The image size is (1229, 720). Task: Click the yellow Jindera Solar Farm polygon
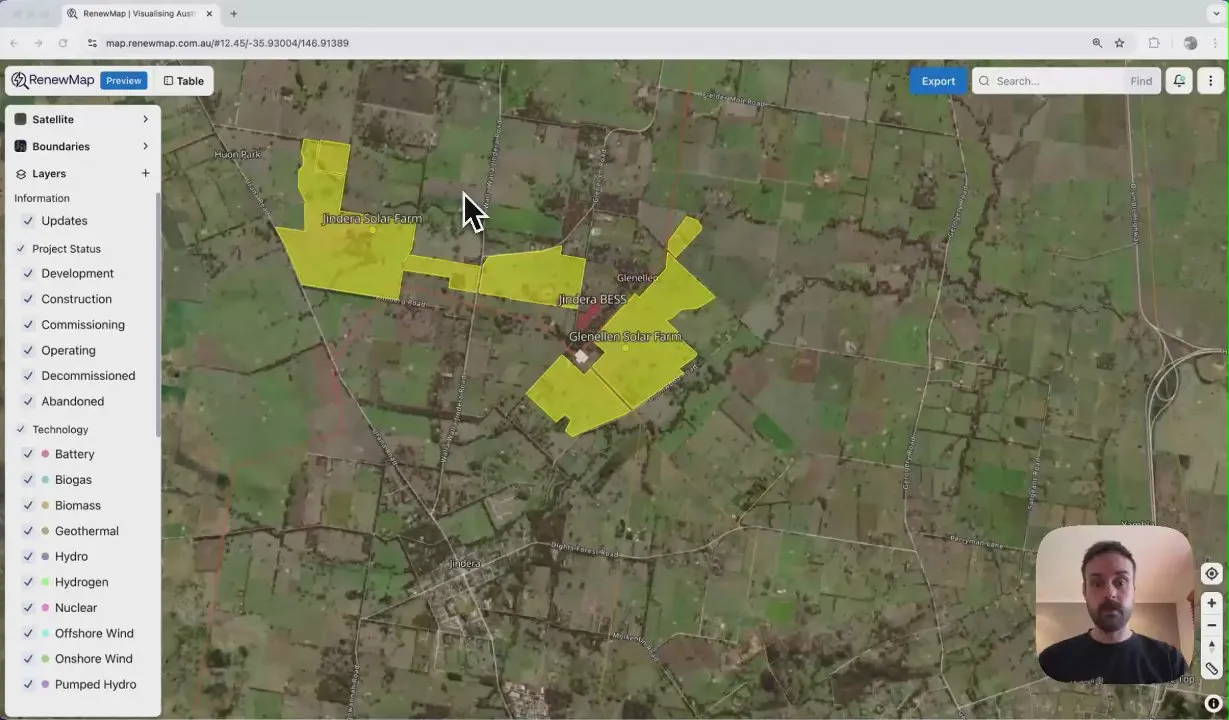[x=345, y=255]
